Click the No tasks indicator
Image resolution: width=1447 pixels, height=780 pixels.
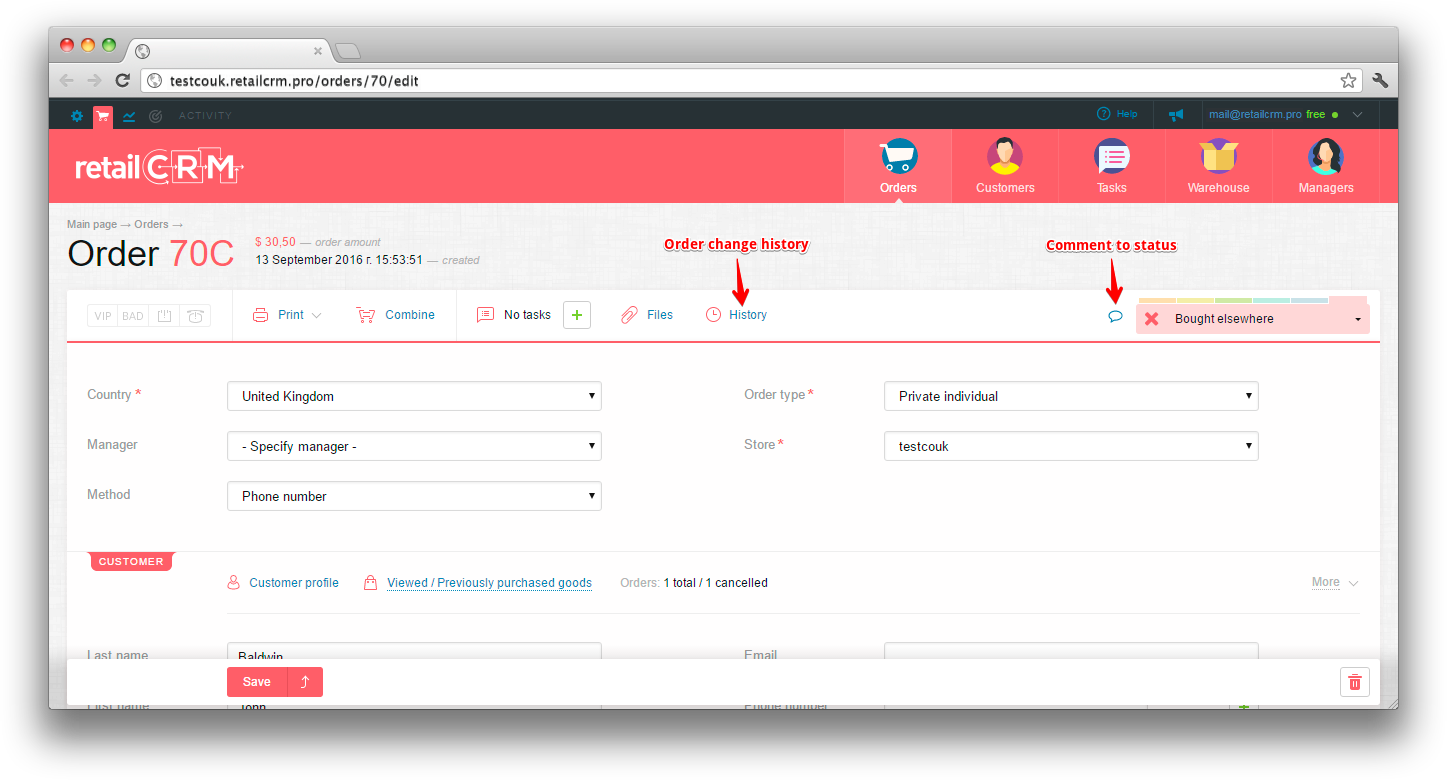[514, 315]
